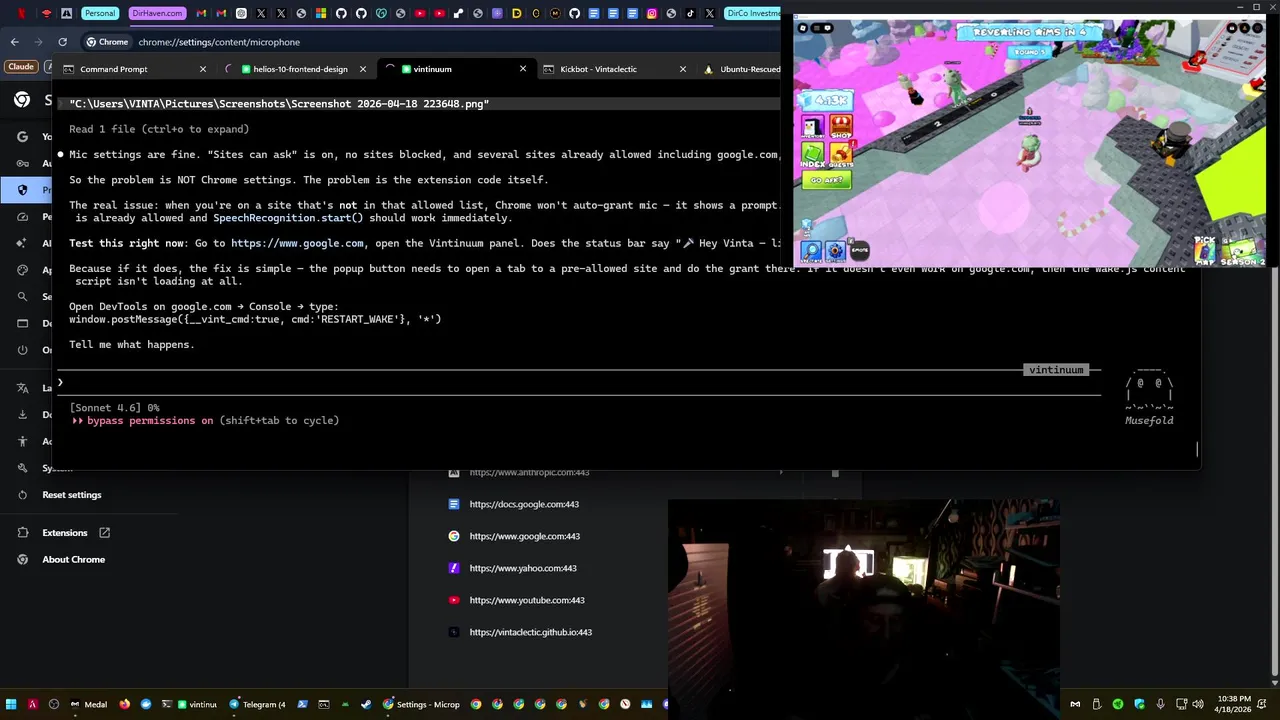The height and width of the screenshot is (720, 1280).
Task: Switch to Settings - Microphone taskbar window
Action: click(x=421, y=704)
